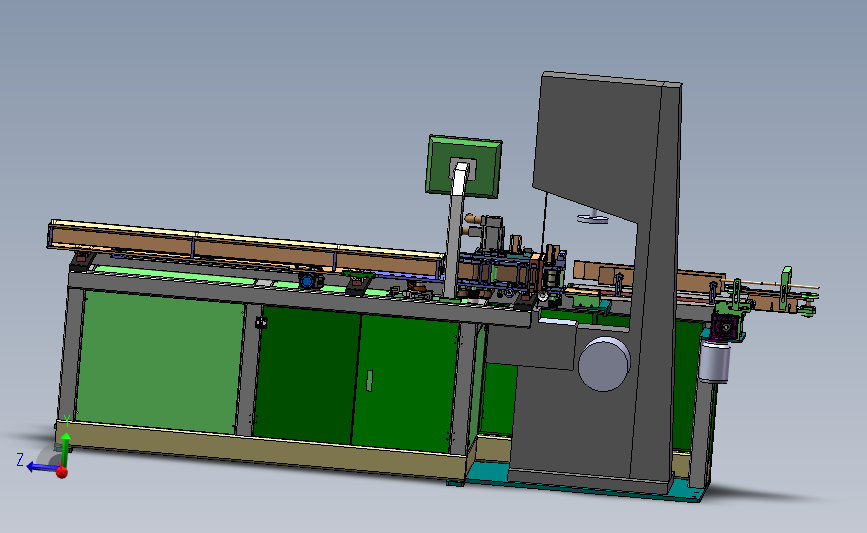This screenshot has height=533, width=867.
Task: Select the circular wheel cover on the saw
Action: click(x=604, y=364)
